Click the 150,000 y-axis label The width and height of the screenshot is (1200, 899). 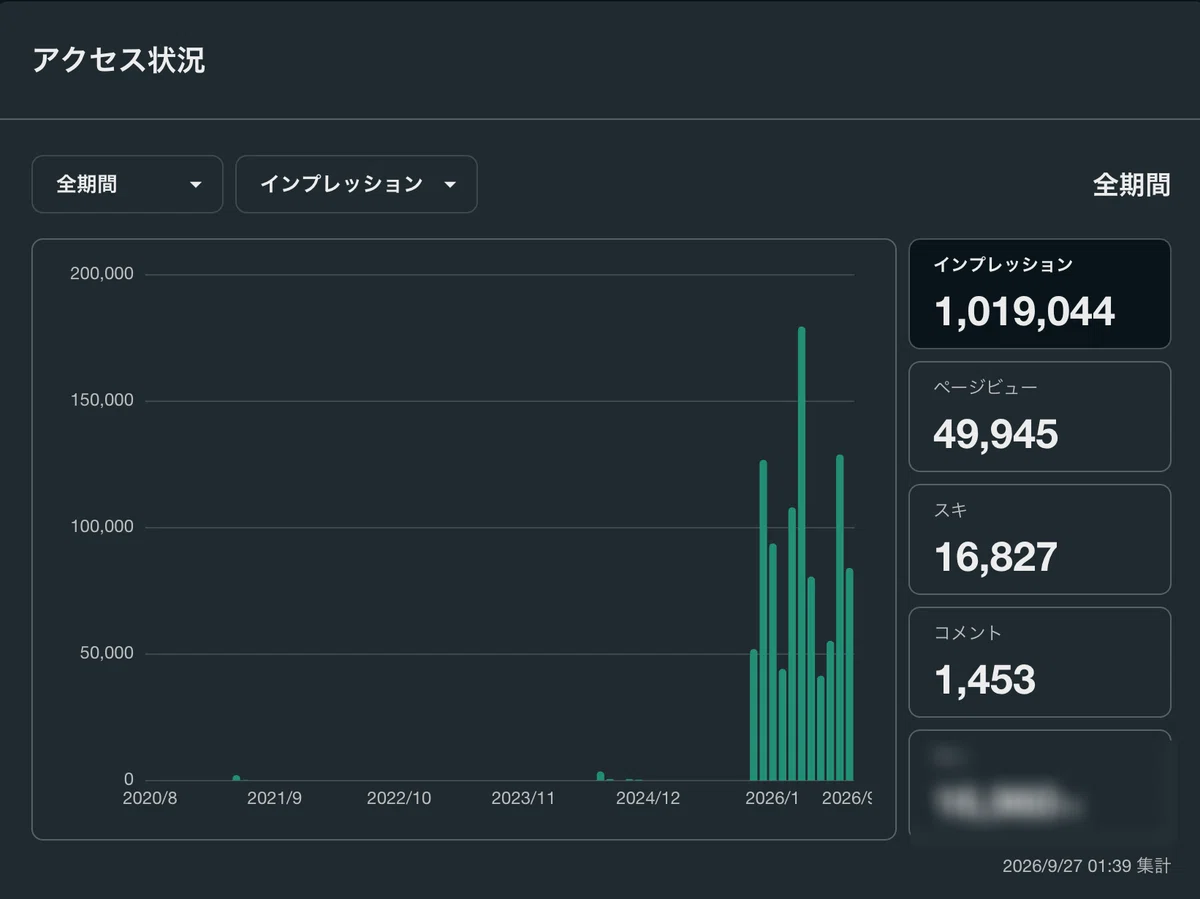point(102,401)
